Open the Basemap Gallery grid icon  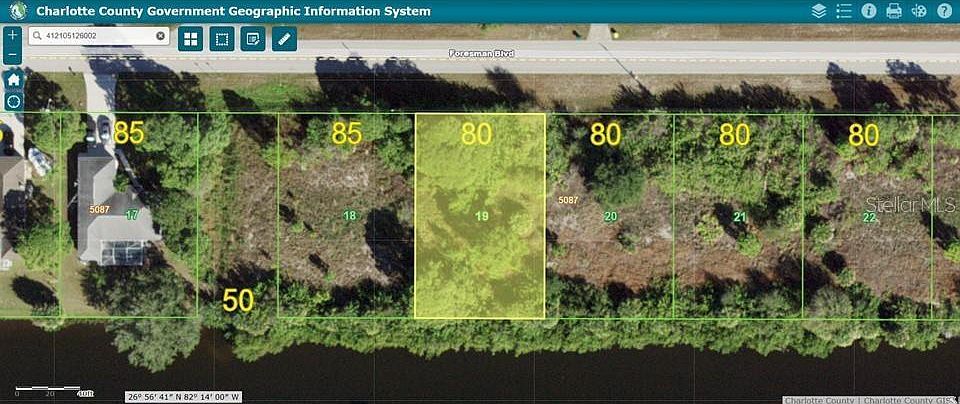pos(190,39)
